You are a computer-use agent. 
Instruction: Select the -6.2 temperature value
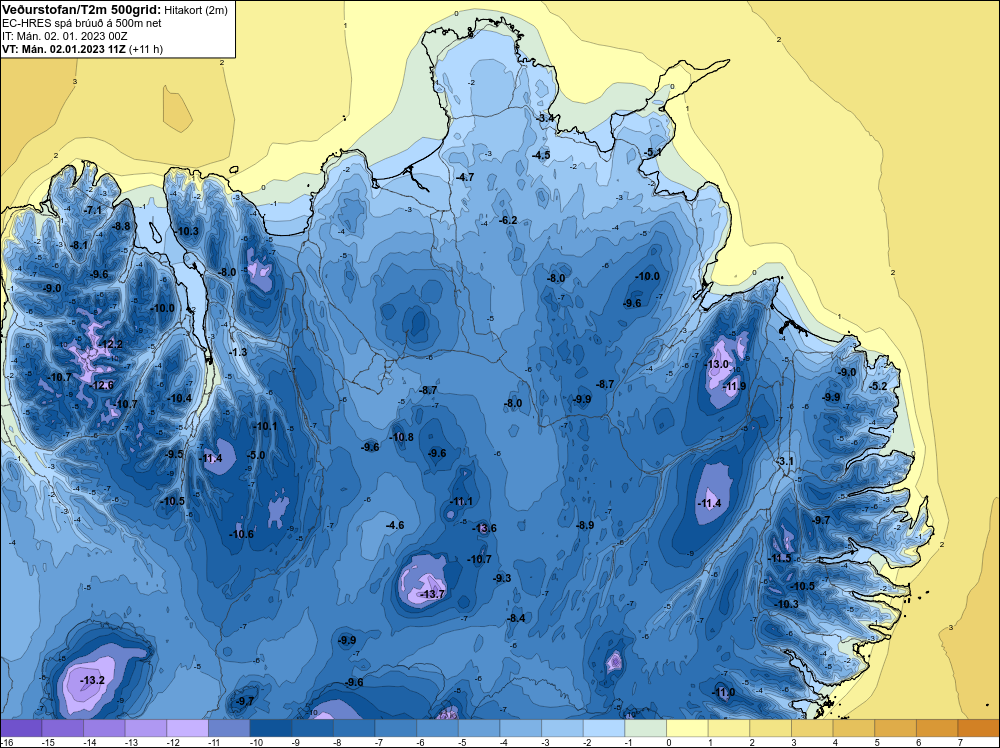[x=508, y=220]
